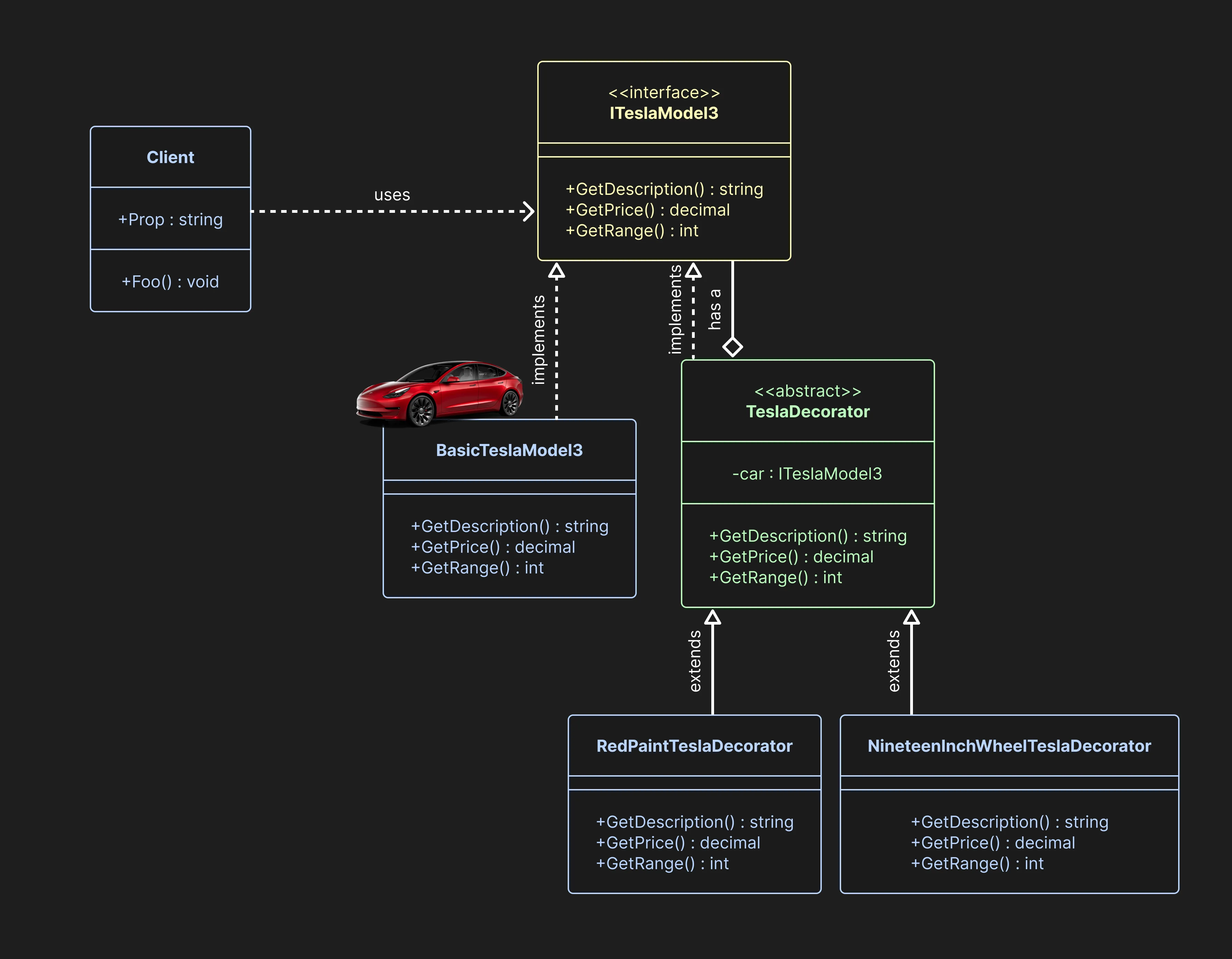
Task: Click the 'has a' relationship label
Action: (715, 309)
